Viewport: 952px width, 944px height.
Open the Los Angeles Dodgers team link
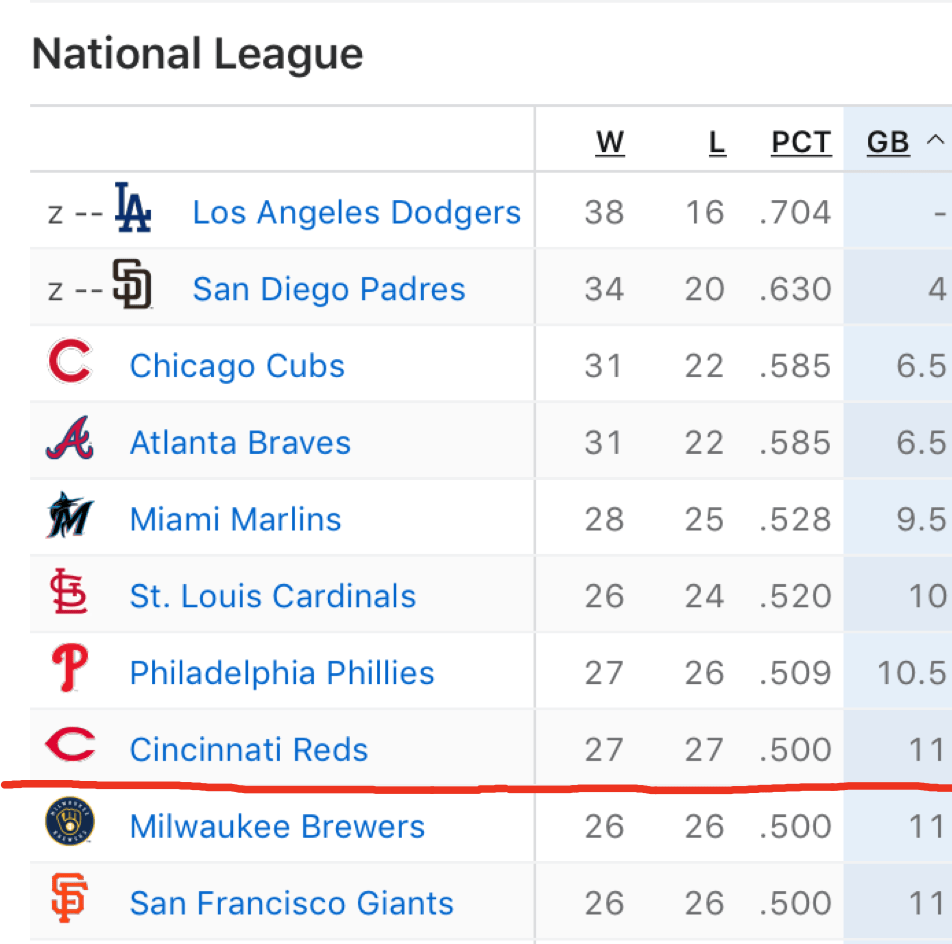(x=356, y=212)
